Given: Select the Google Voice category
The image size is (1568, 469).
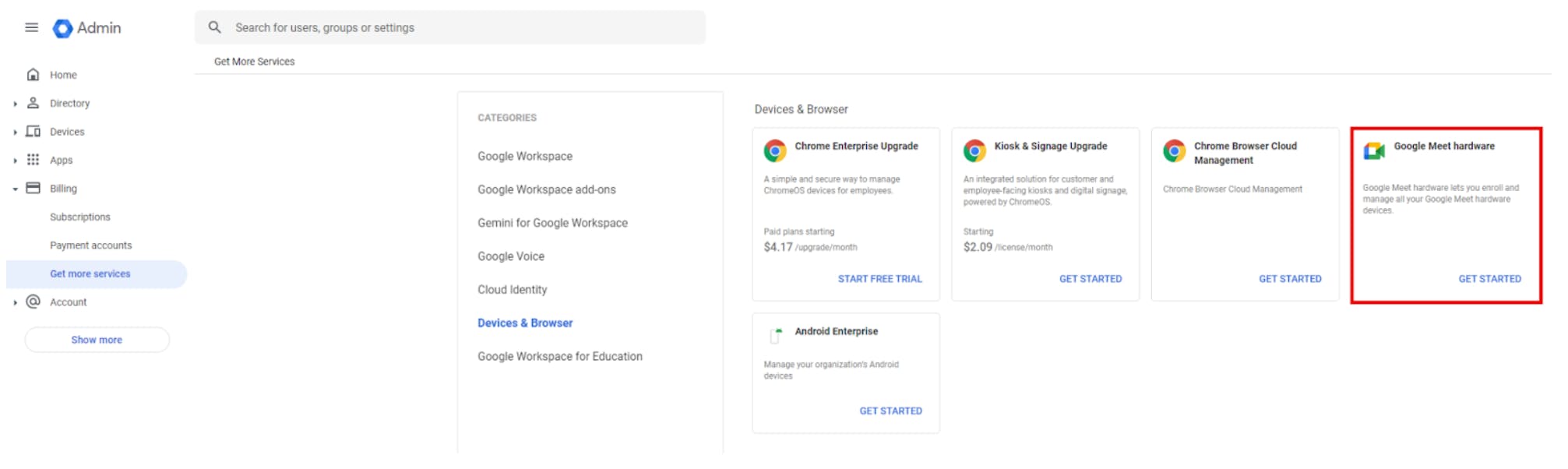Looking at the screenshot, I should (x=511, y=256).
